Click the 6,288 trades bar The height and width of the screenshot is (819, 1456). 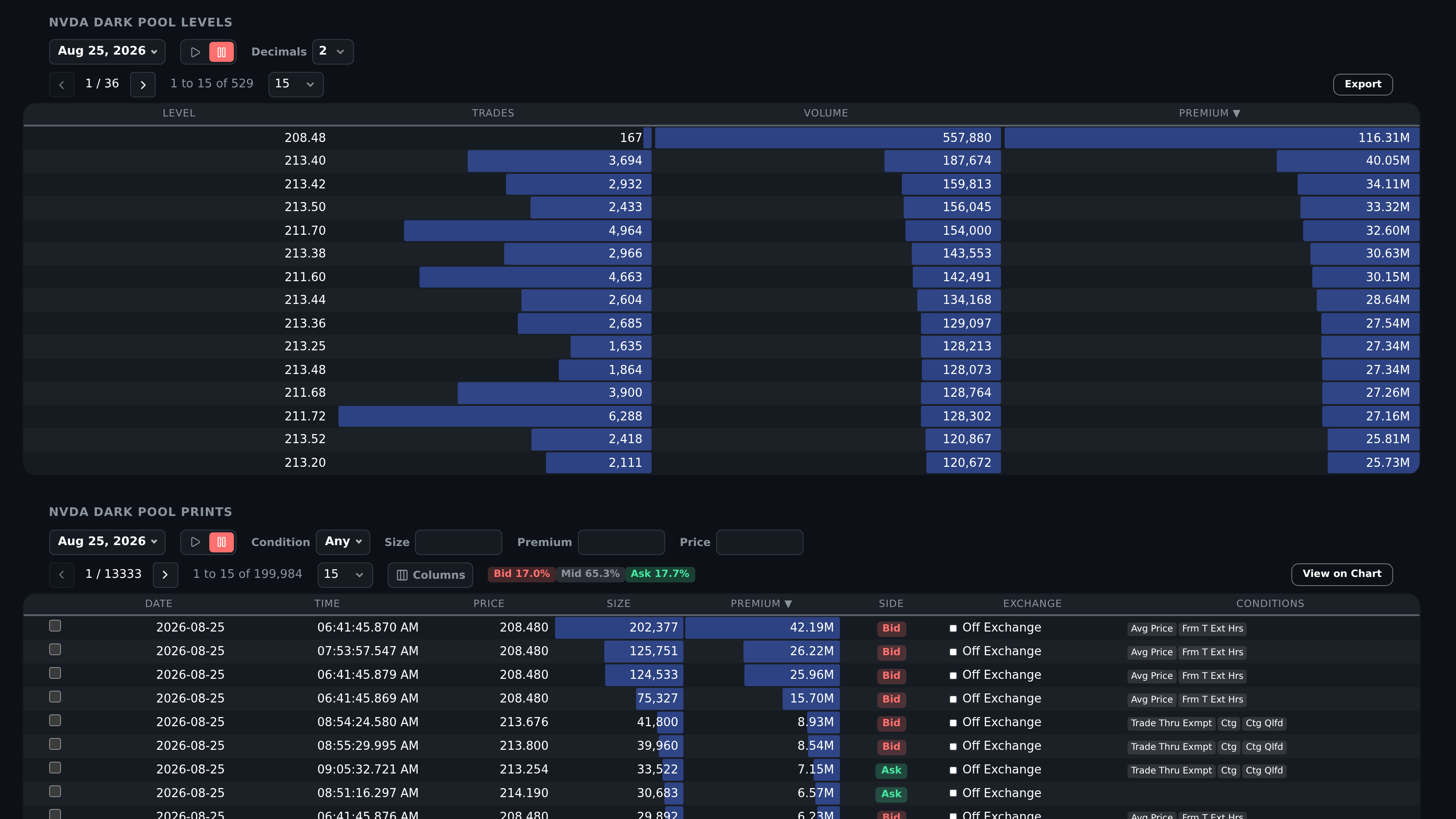click(x=495, y=417)
